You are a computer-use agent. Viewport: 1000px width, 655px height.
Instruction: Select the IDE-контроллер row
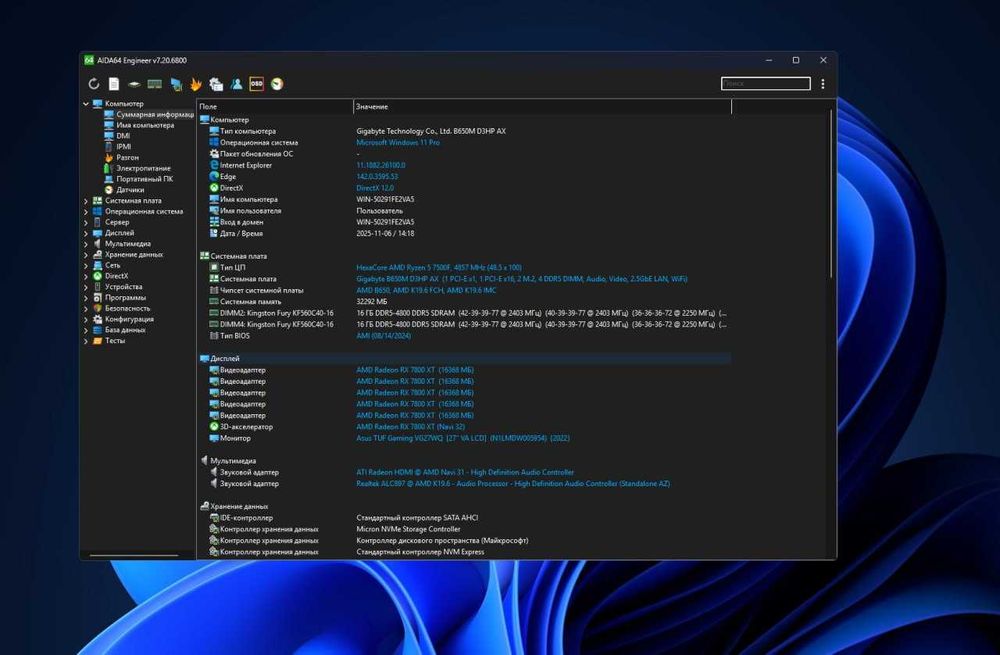(x=465, y=518)
